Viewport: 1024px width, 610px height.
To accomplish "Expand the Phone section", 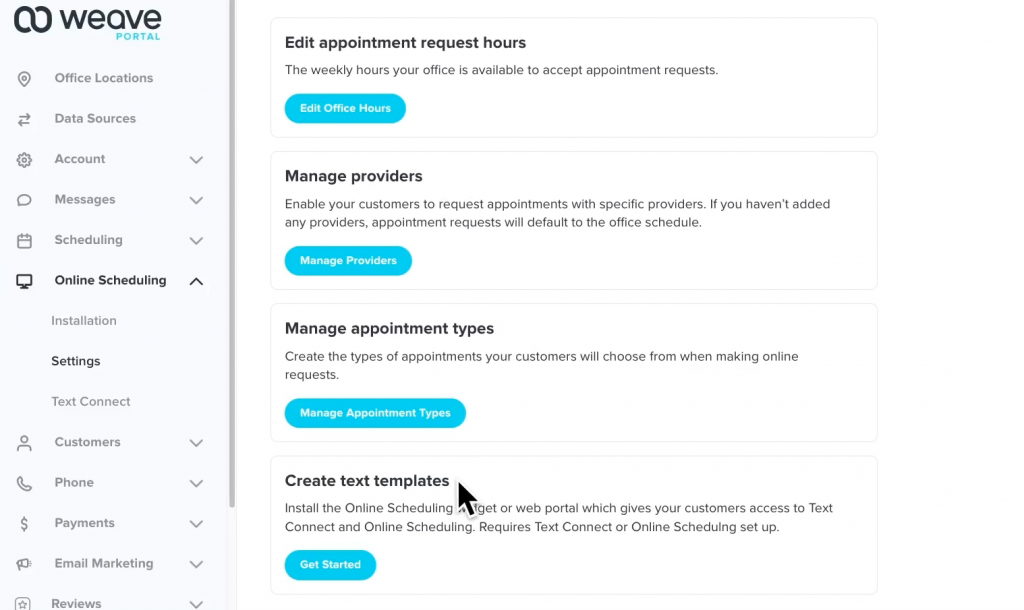I will pyautogui.click(x=196, y=483).
